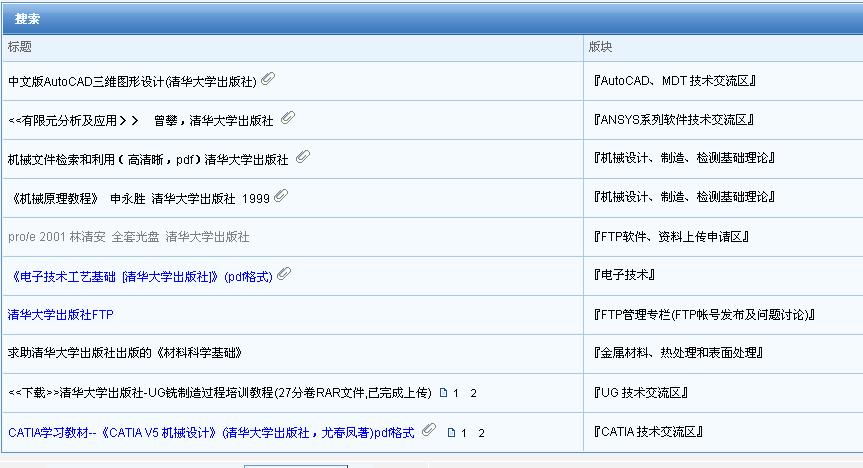Open thread <<有限元分析及应用>> 曾攀

(x=140, y=121)
